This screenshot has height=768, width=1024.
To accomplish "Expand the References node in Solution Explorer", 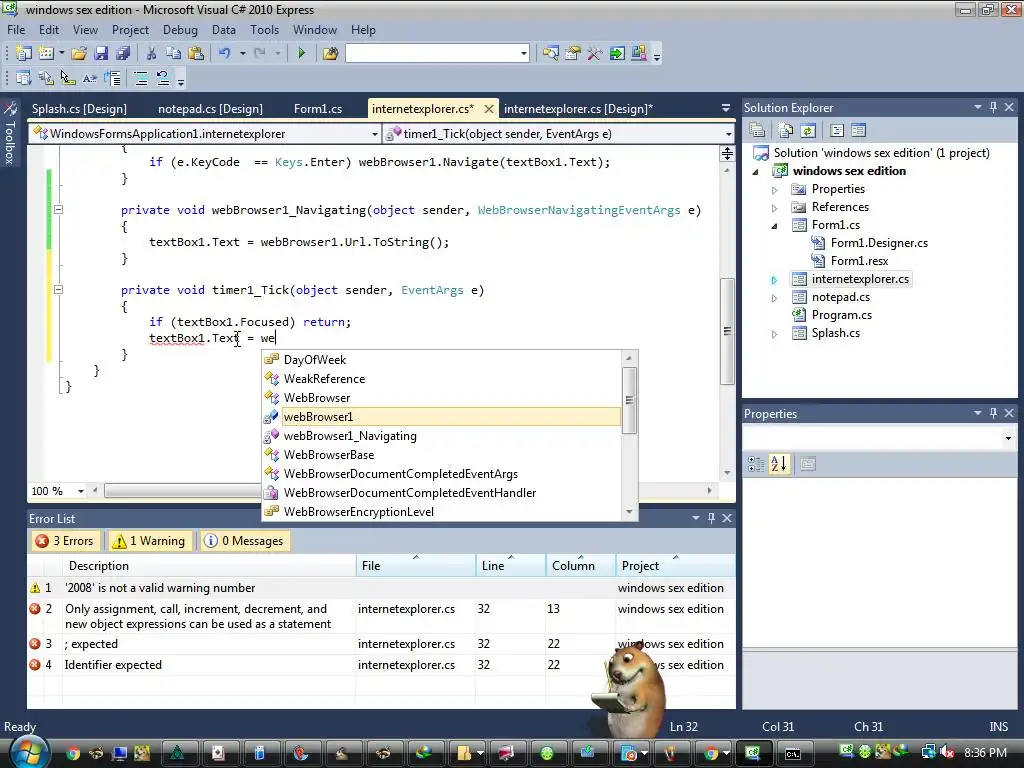I will (x=775, y=208).
